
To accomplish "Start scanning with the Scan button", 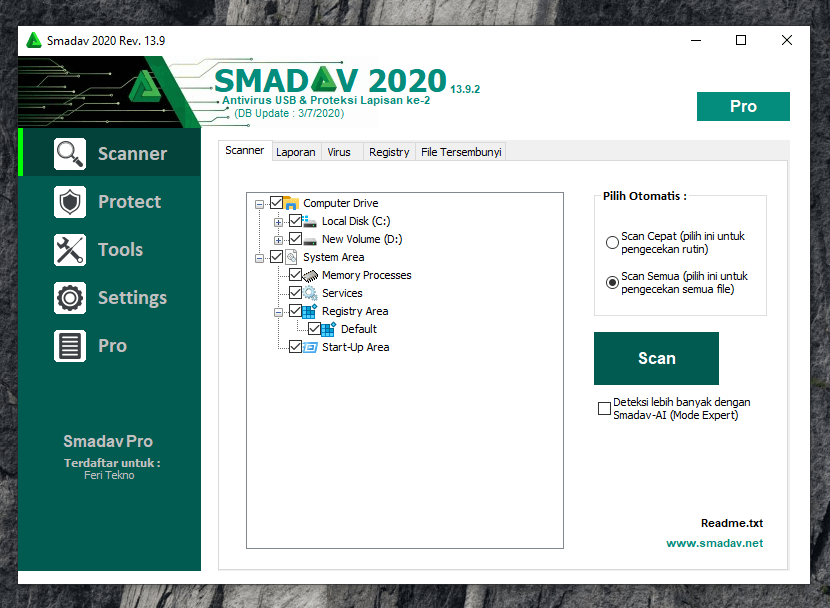I will [656, 358].
